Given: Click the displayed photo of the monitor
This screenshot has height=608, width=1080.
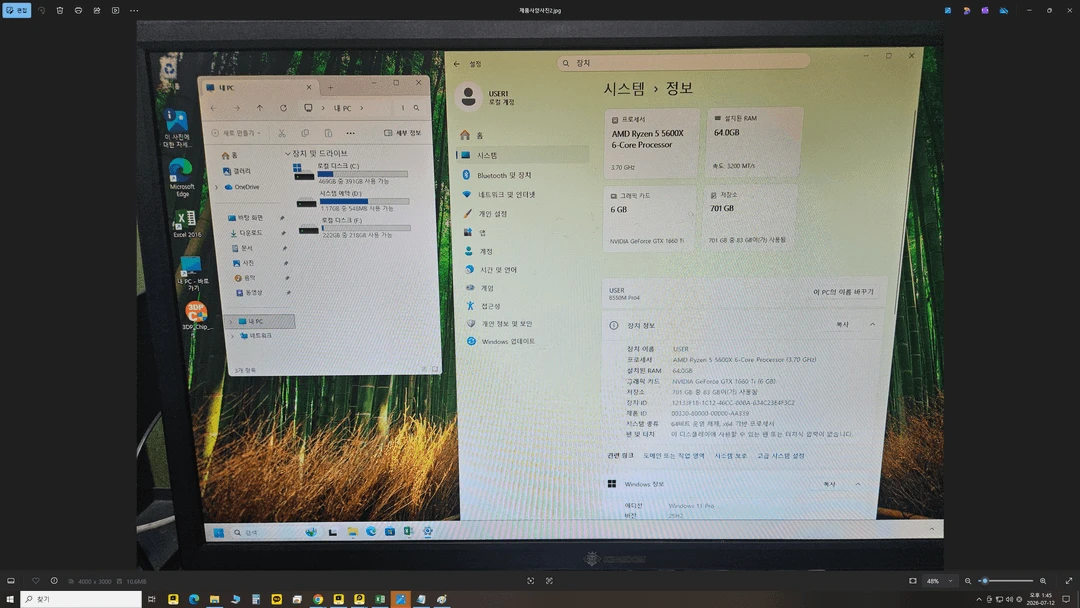Looking at the screenshot, I should pyautogui.click(x=540, y=295).
